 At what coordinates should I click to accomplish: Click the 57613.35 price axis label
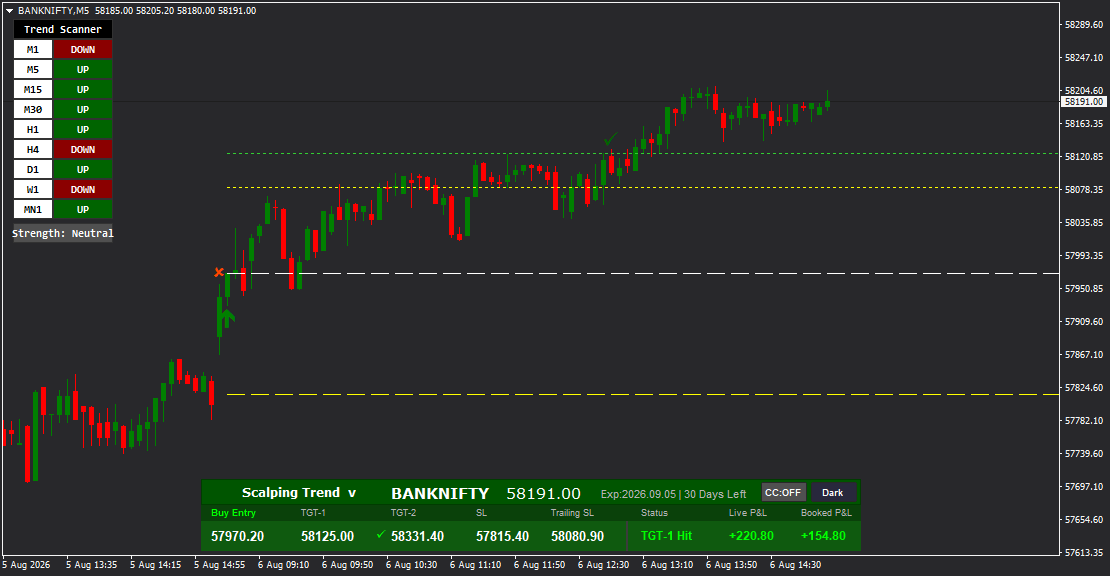coord(1084,553)
